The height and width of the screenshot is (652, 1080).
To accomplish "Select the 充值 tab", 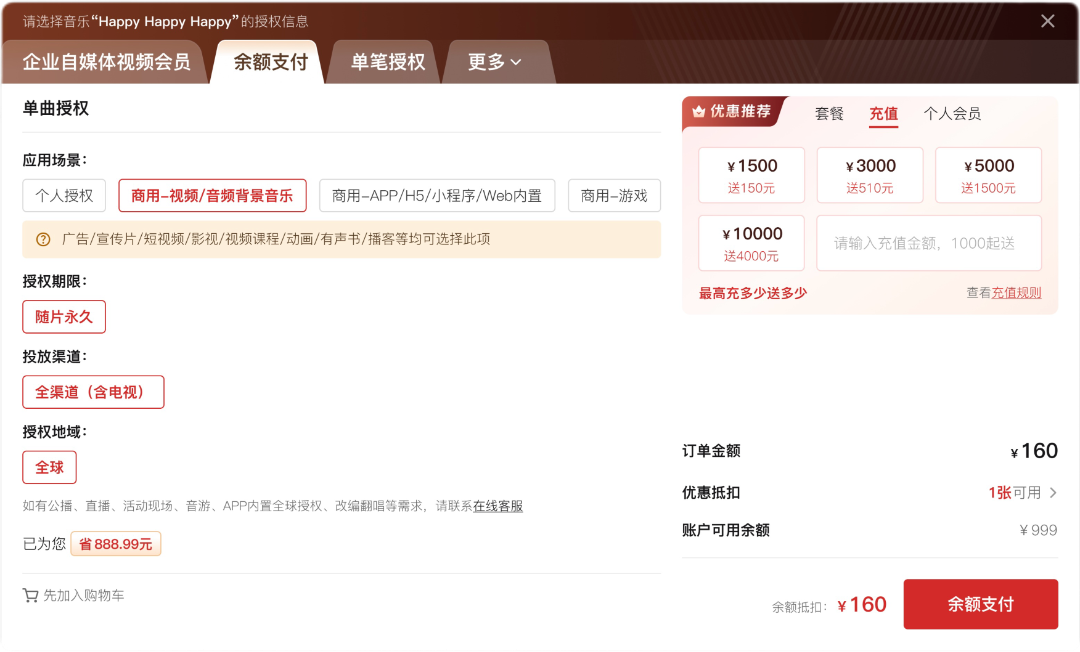I will 884,114.
